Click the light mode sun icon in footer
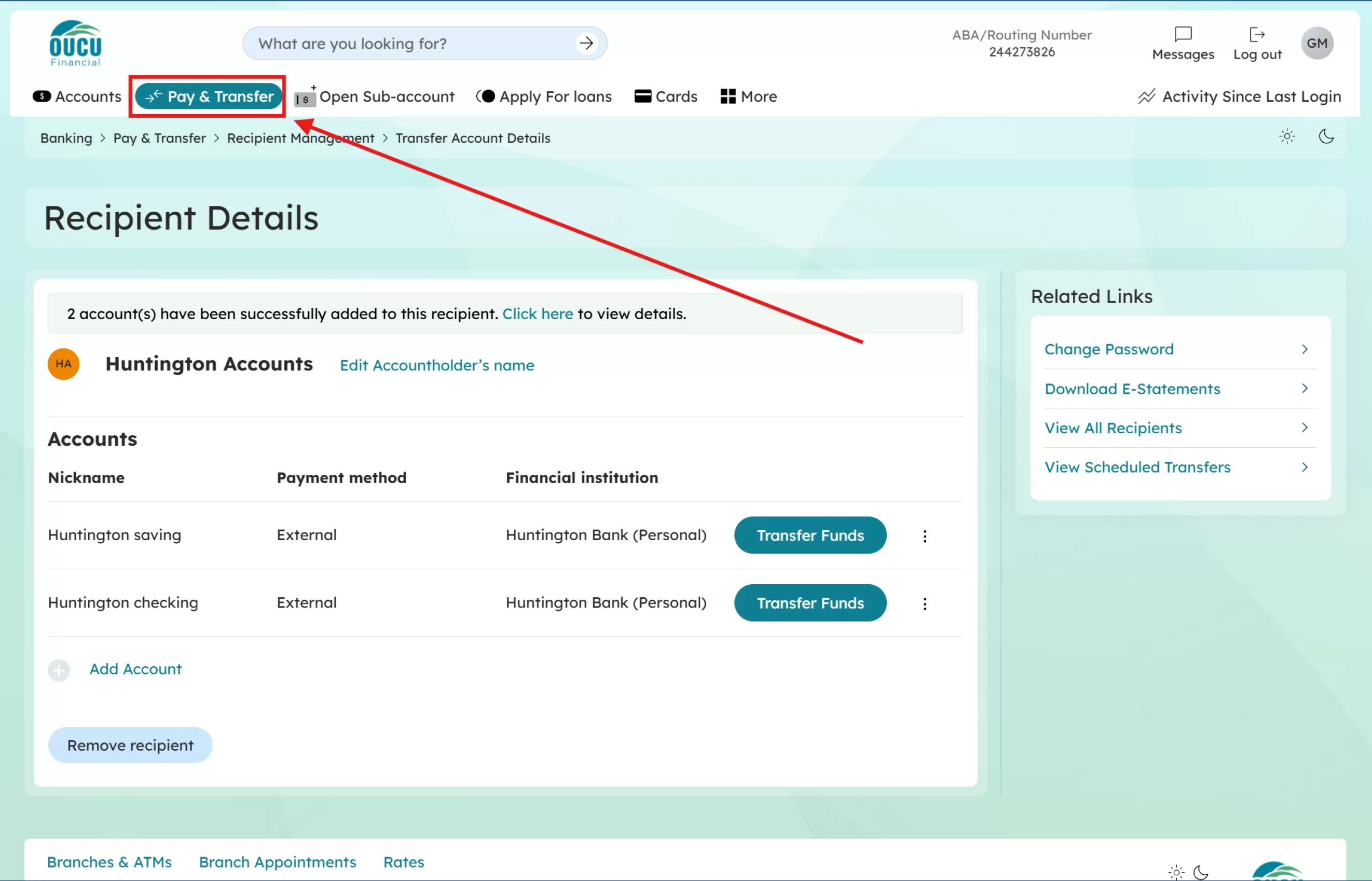Viewport: 1372px width, 881px height. tap(1176, 872)
